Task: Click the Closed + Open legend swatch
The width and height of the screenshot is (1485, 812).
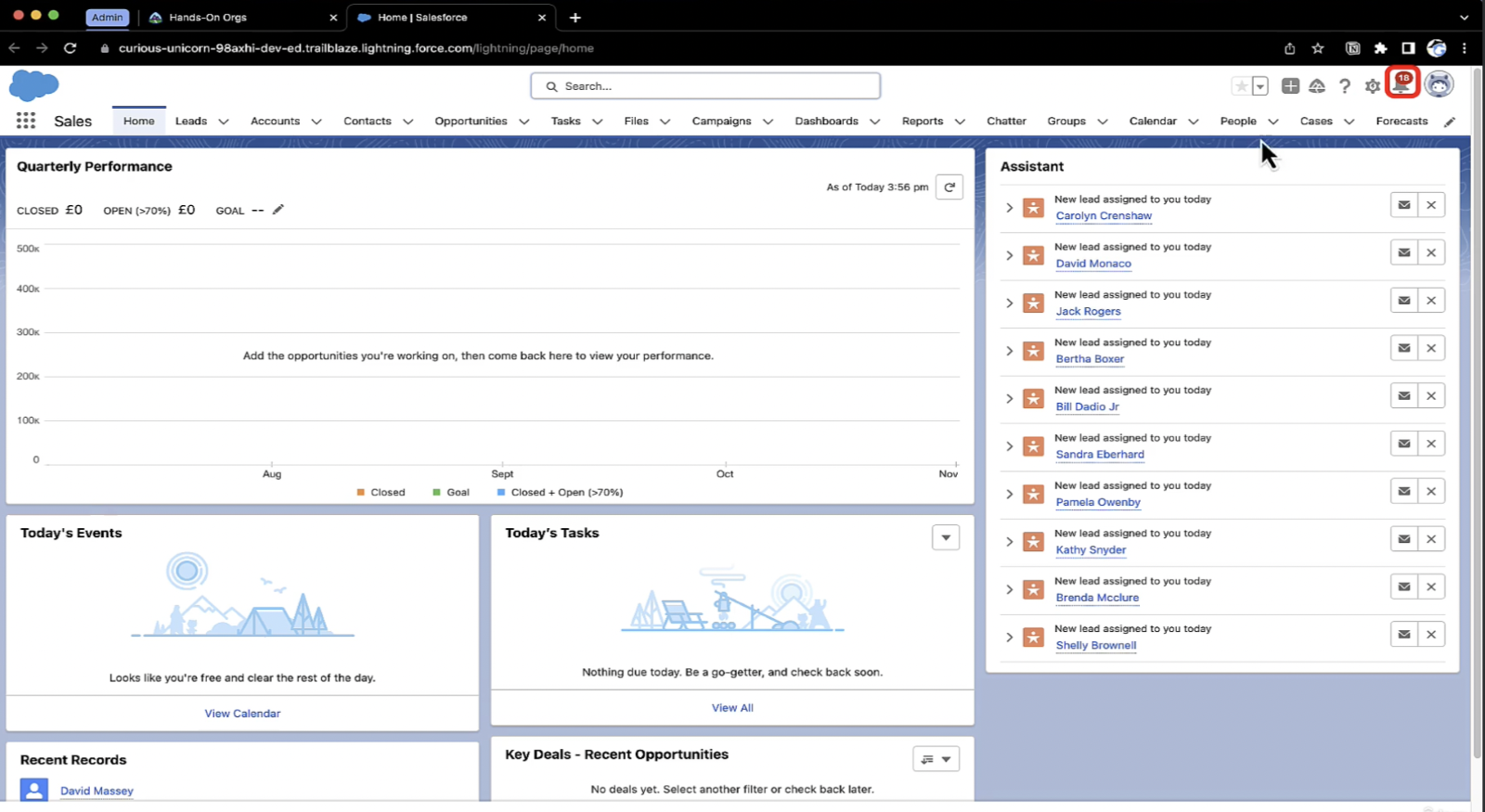Action: pyautogui.click(x=501, y=493)
